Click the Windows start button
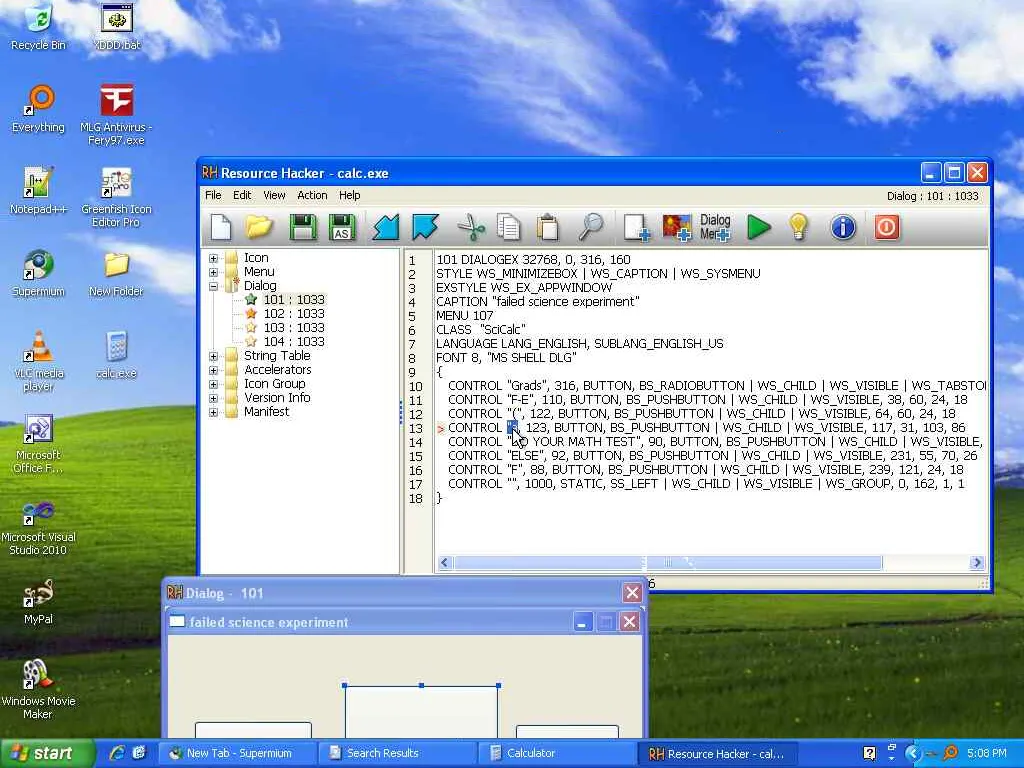 point(46,754)
